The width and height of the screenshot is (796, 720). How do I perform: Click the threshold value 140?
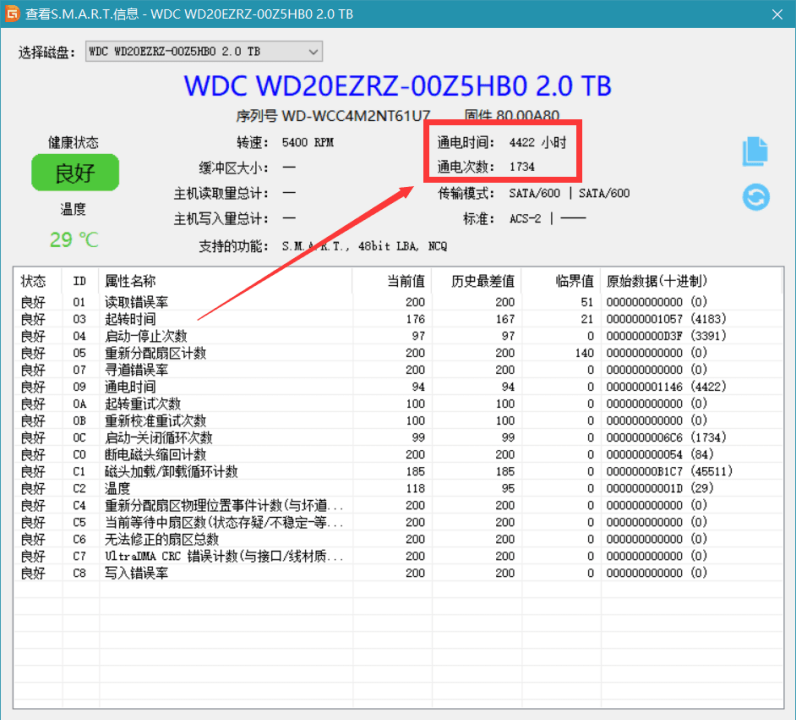point(584,353)
